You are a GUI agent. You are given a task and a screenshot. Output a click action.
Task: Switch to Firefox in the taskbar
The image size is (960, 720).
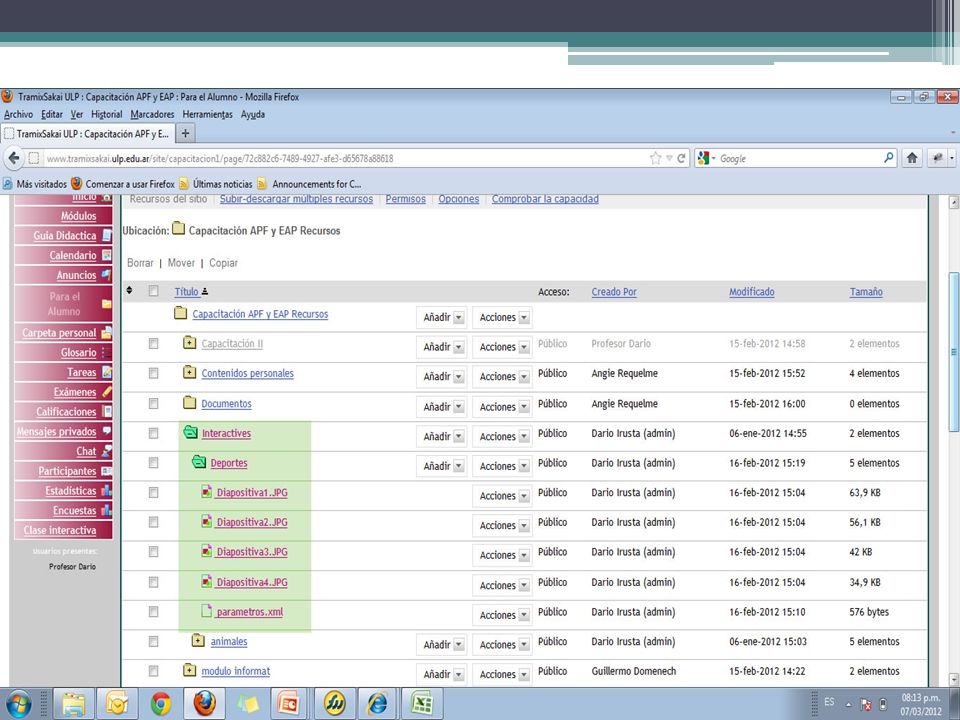pos(204,704)
